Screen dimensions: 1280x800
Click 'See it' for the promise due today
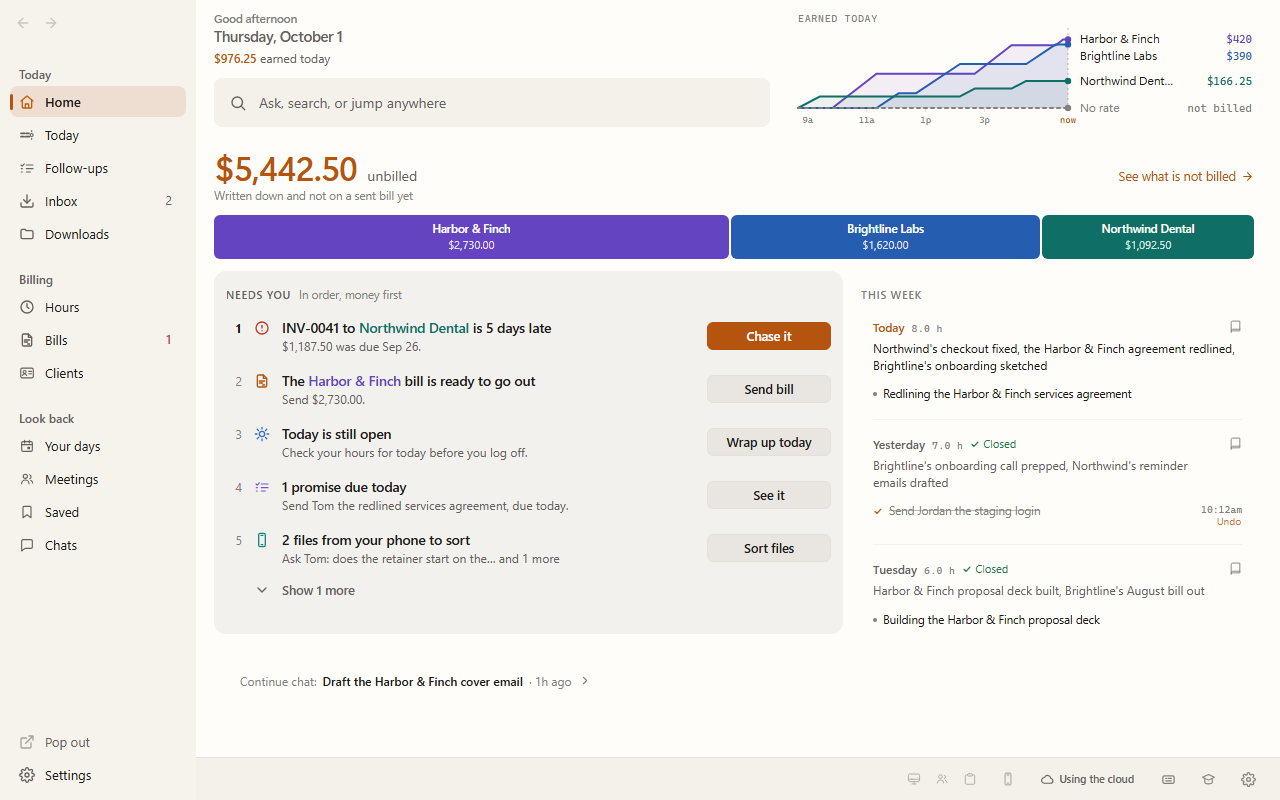coord(769,495)
